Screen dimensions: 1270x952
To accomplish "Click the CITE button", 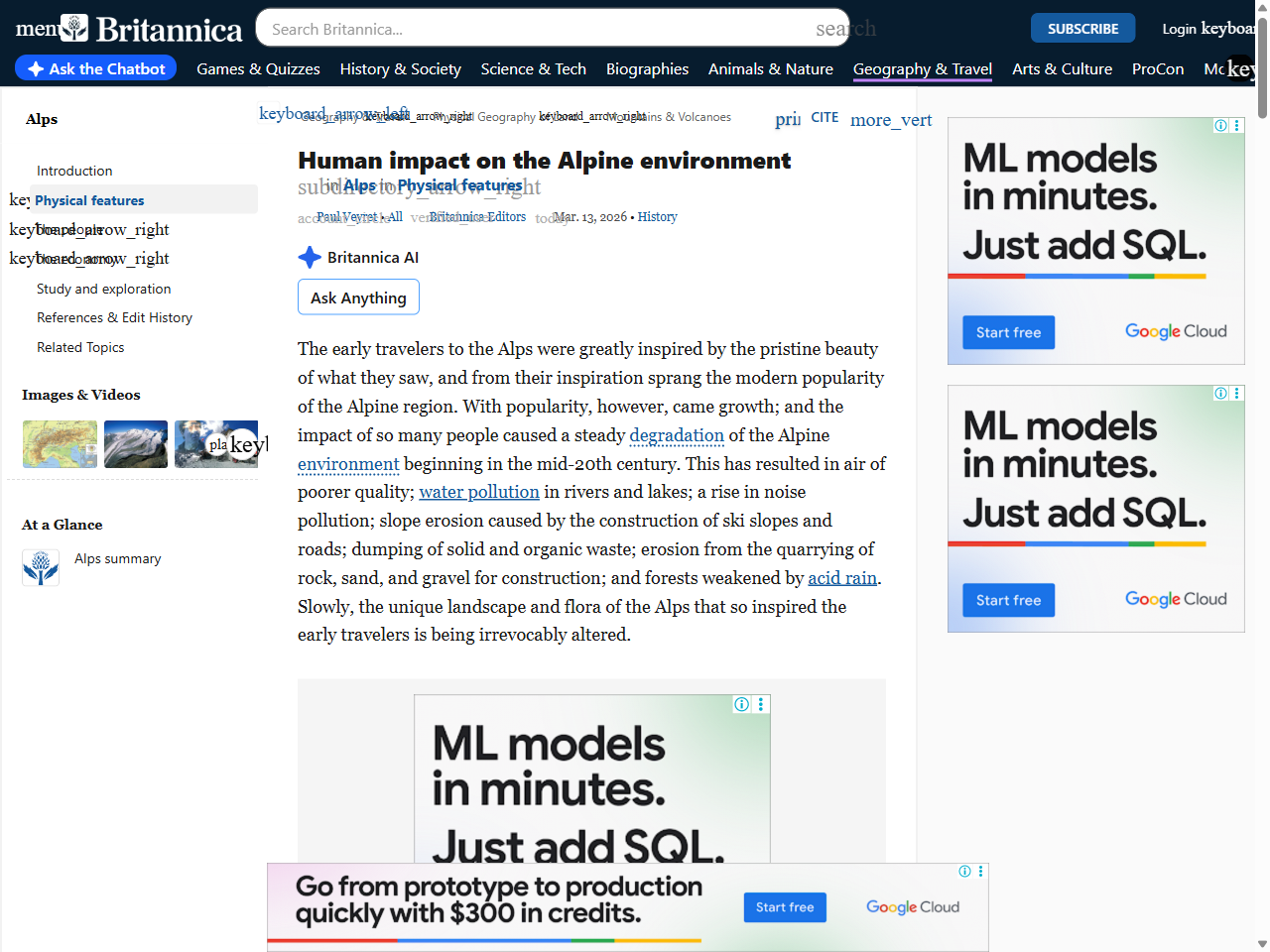I will pos(825,117).
